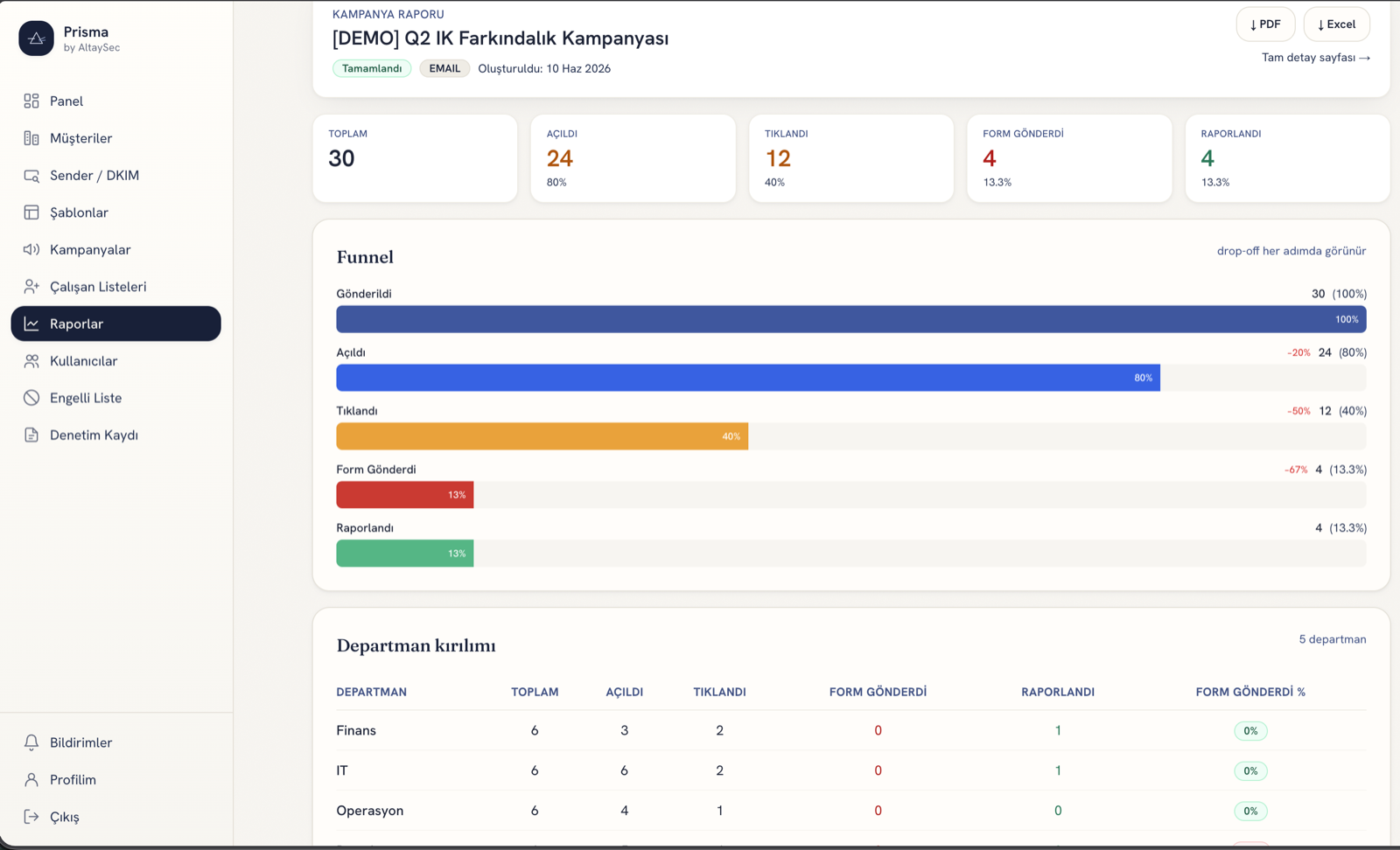Click the Bildirimler bell icon
This screenshot has width=1400, height=850.
point(31,742)
